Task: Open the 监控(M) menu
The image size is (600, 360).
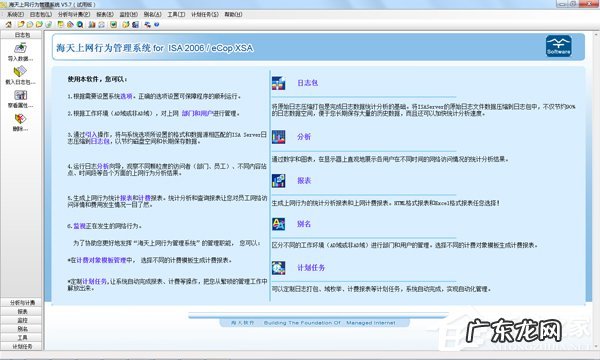Action: 129,14
